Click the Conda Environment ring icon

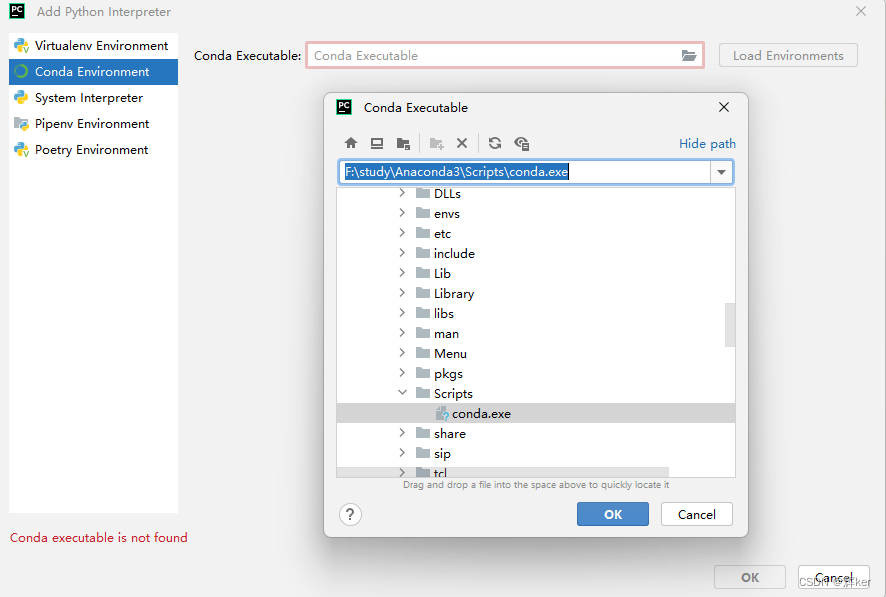tap(21, 71)
